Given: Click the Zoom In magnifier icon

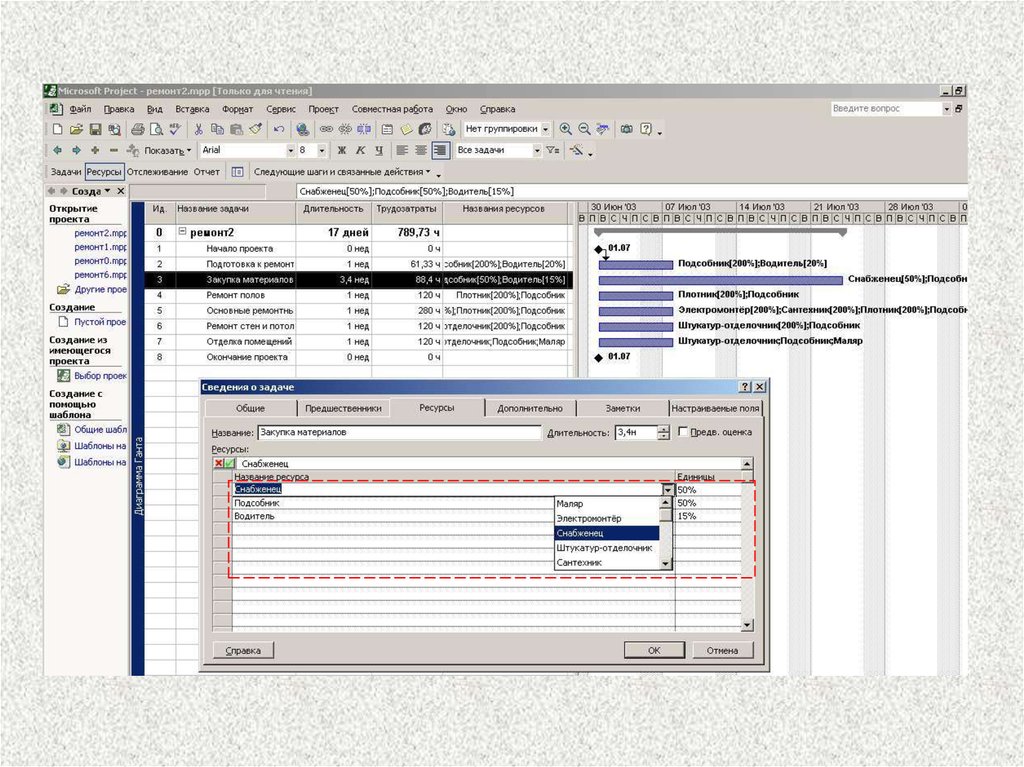Looking at the screenshot, I should click(566, 129).
